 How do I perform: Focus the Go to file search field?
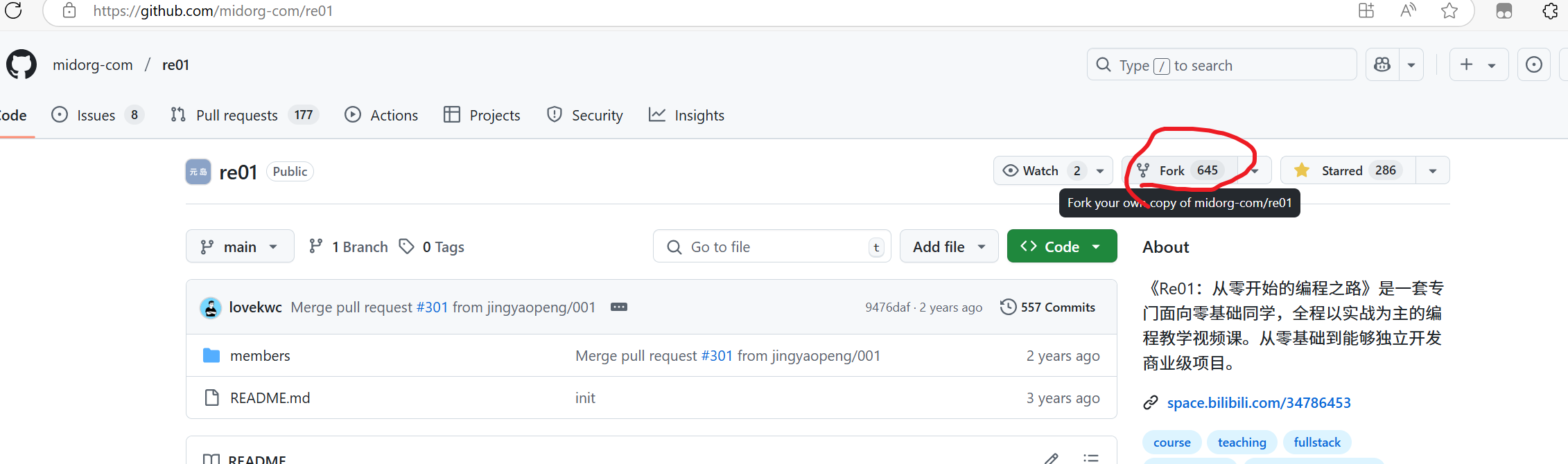tap(772, 246)
